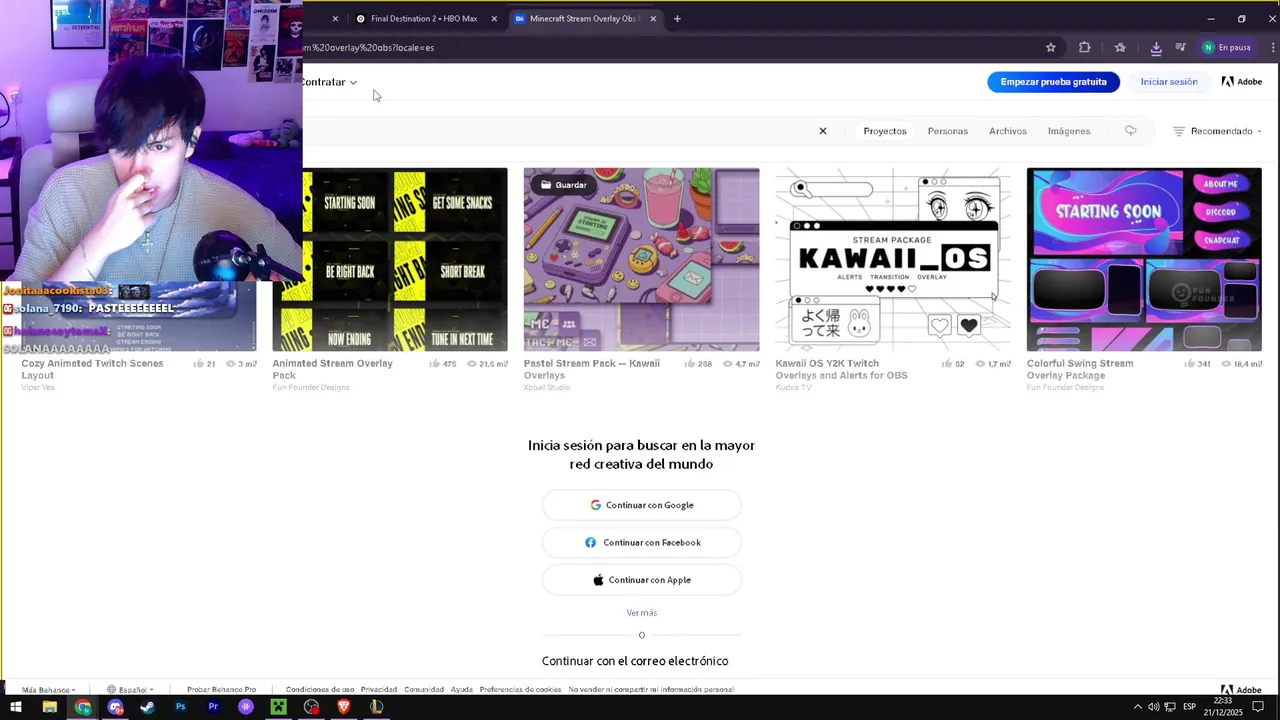Switch to the Final Destination 2 browser tab
Screen dimensions: 1280x720
[424, 18]
